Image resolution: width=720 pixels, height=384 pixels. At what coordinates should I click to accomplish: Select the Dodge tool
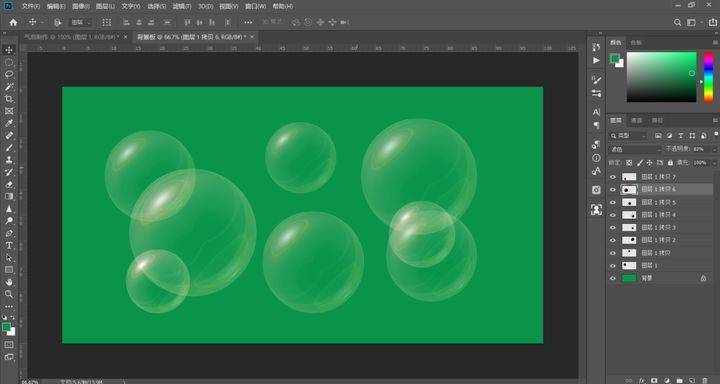click(9, 221)
